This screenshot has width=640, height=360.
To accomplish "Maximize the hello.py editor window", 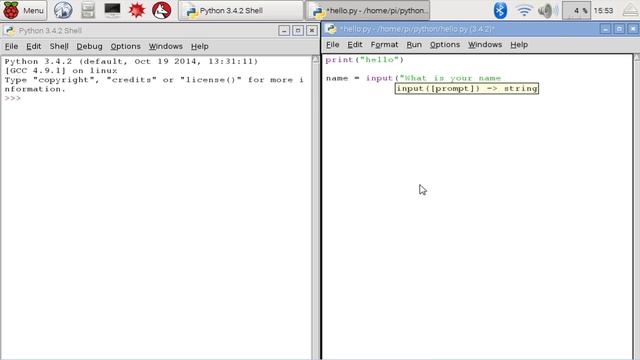I will pos(619,29).
